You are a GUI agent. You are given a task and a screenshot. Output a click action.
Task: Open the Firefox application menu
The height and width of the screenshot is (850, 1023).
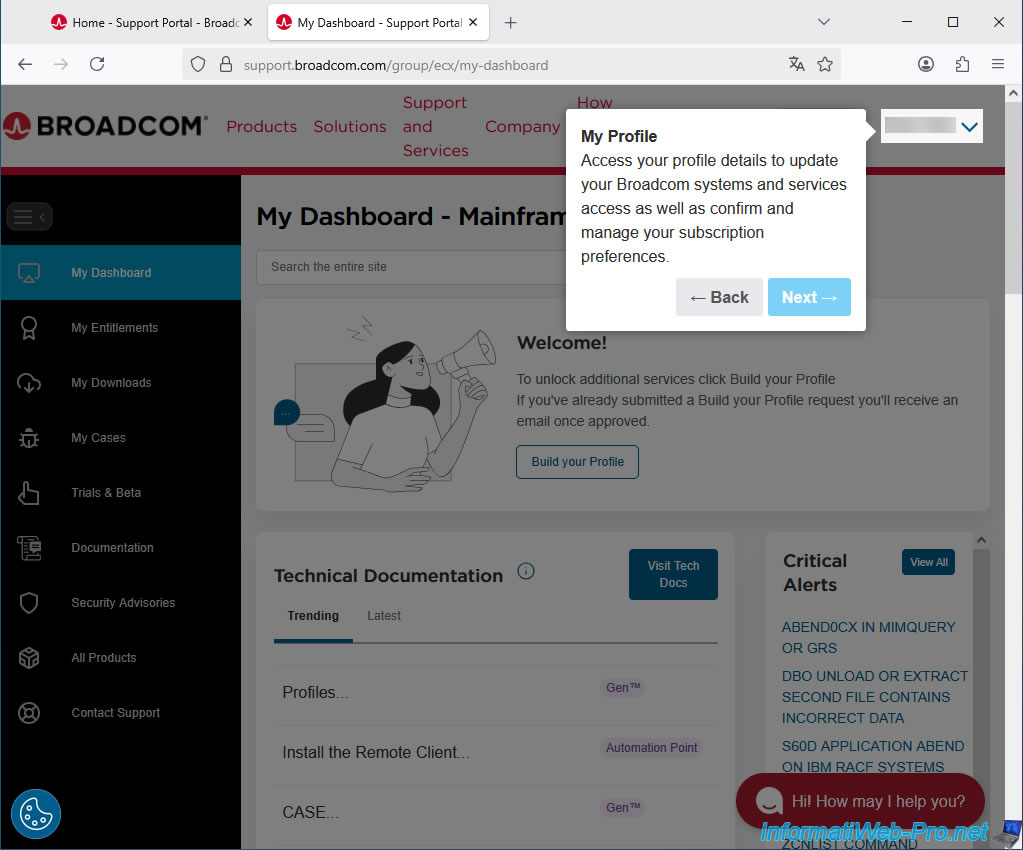coord(997,64)
